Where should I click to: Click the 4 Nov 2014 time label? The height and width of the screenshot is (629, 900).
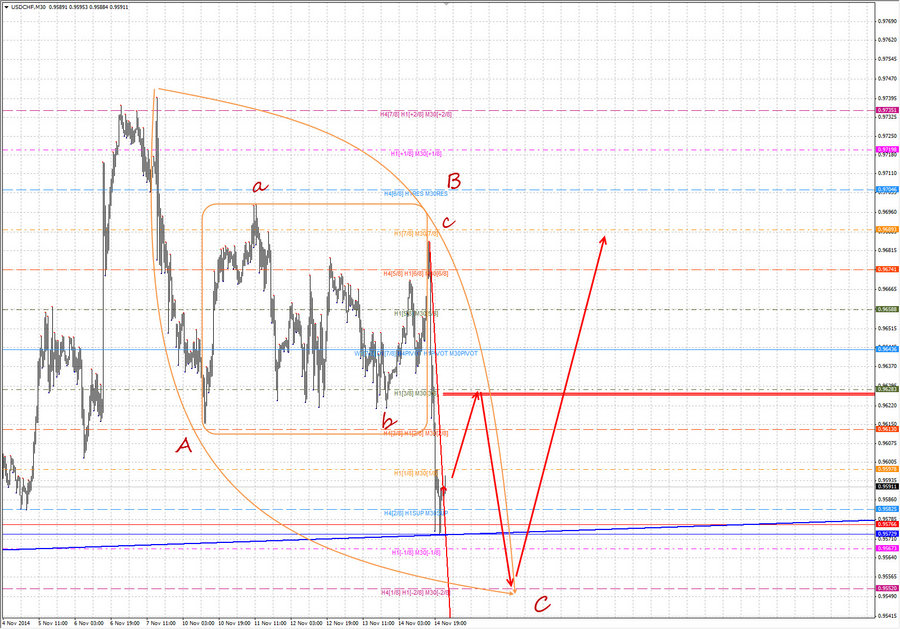coord(16,623)
